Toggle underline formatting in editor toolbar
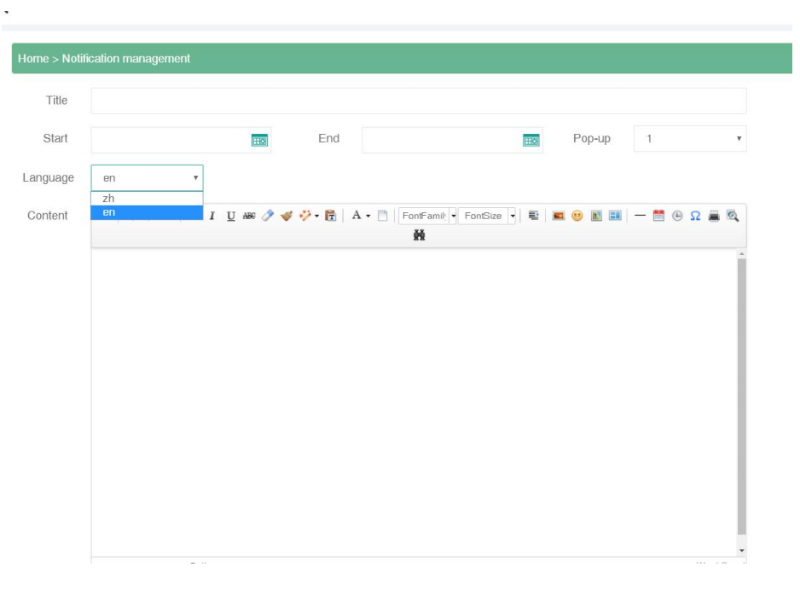Image resolution: width=800 pixels, height=590 pixels. coord(231,216)
